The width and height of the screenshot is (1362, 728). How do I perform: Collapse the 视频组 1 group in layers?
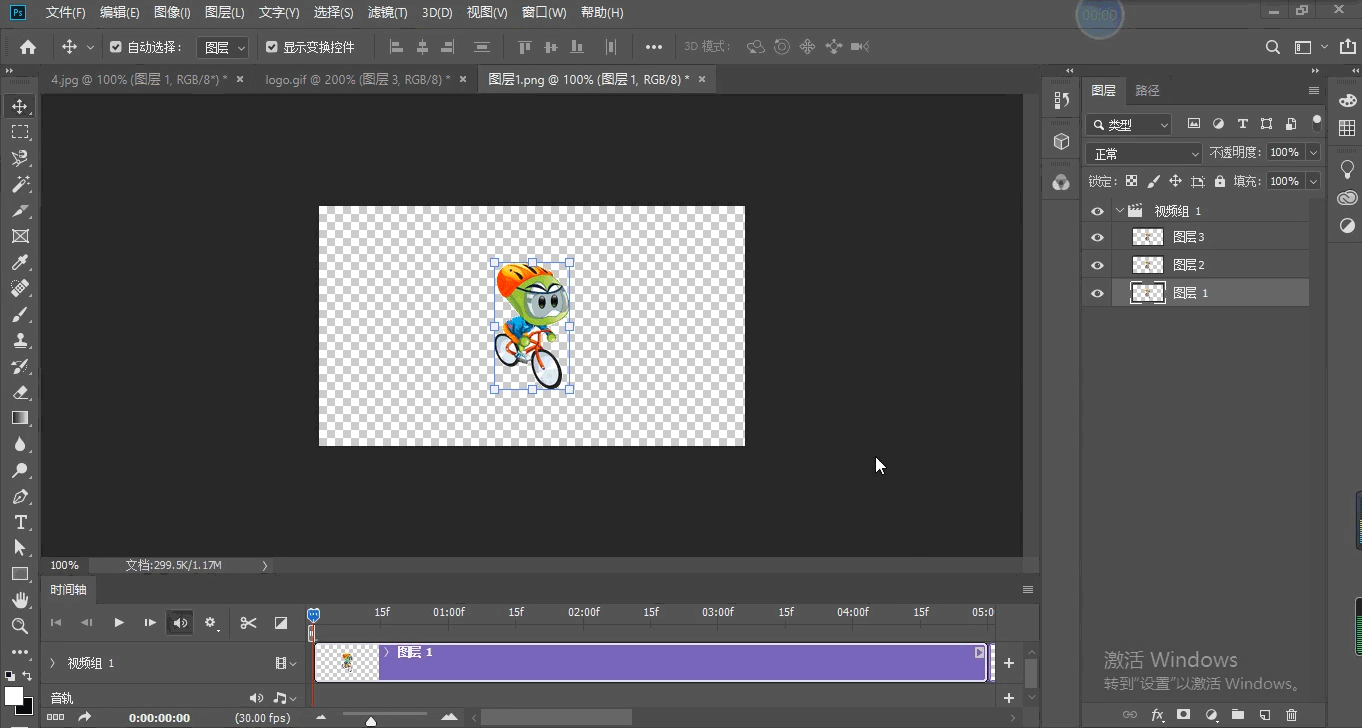pos(1120,211)
